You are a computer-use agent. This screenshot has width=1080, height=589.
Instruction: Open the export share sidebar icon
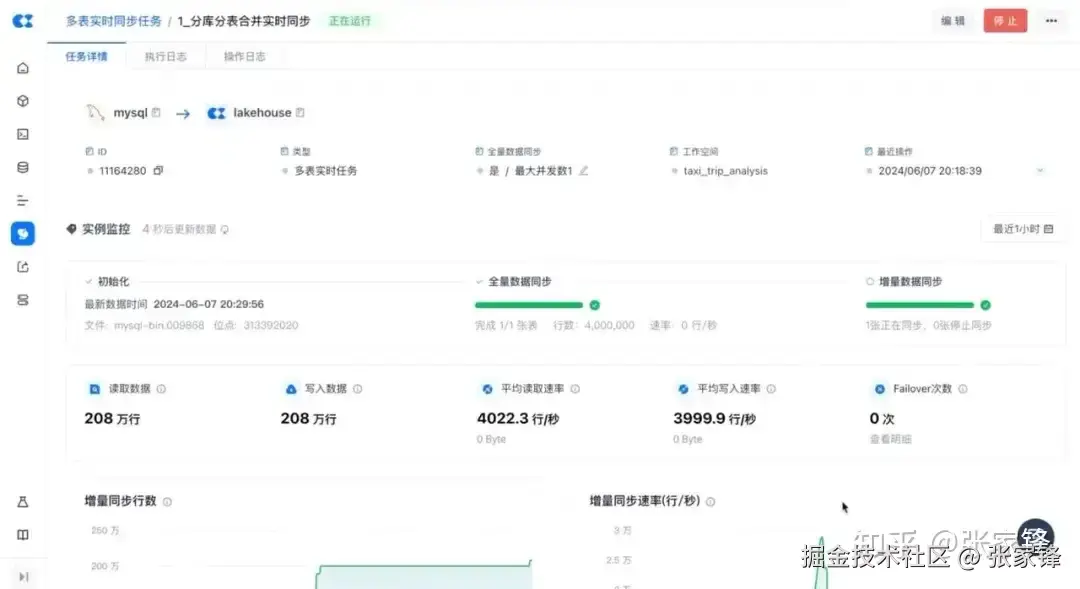pos(23,267)
